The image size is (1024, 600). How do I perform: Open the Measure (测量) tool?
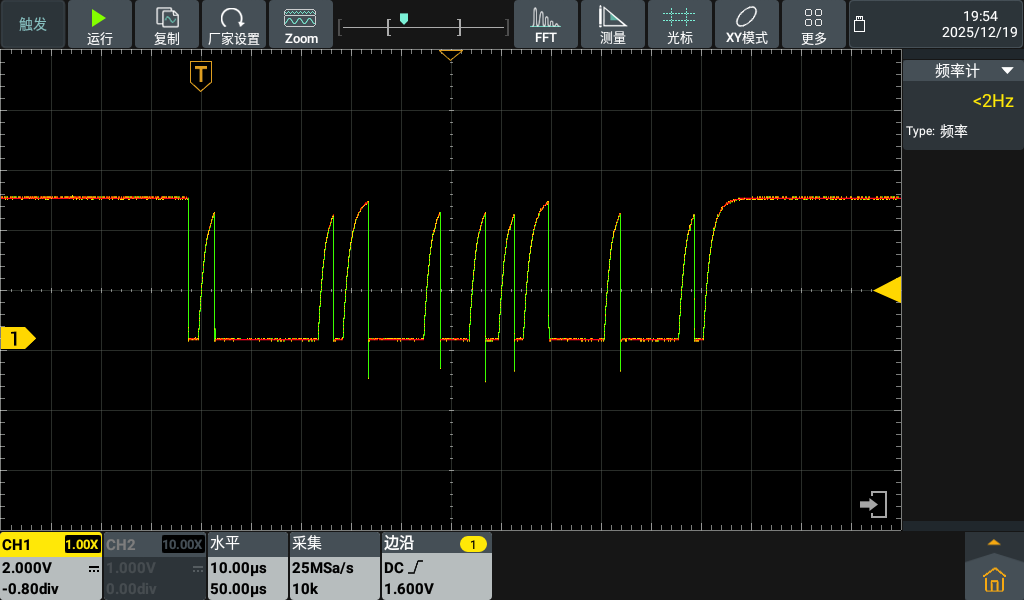tap(613, 25)
